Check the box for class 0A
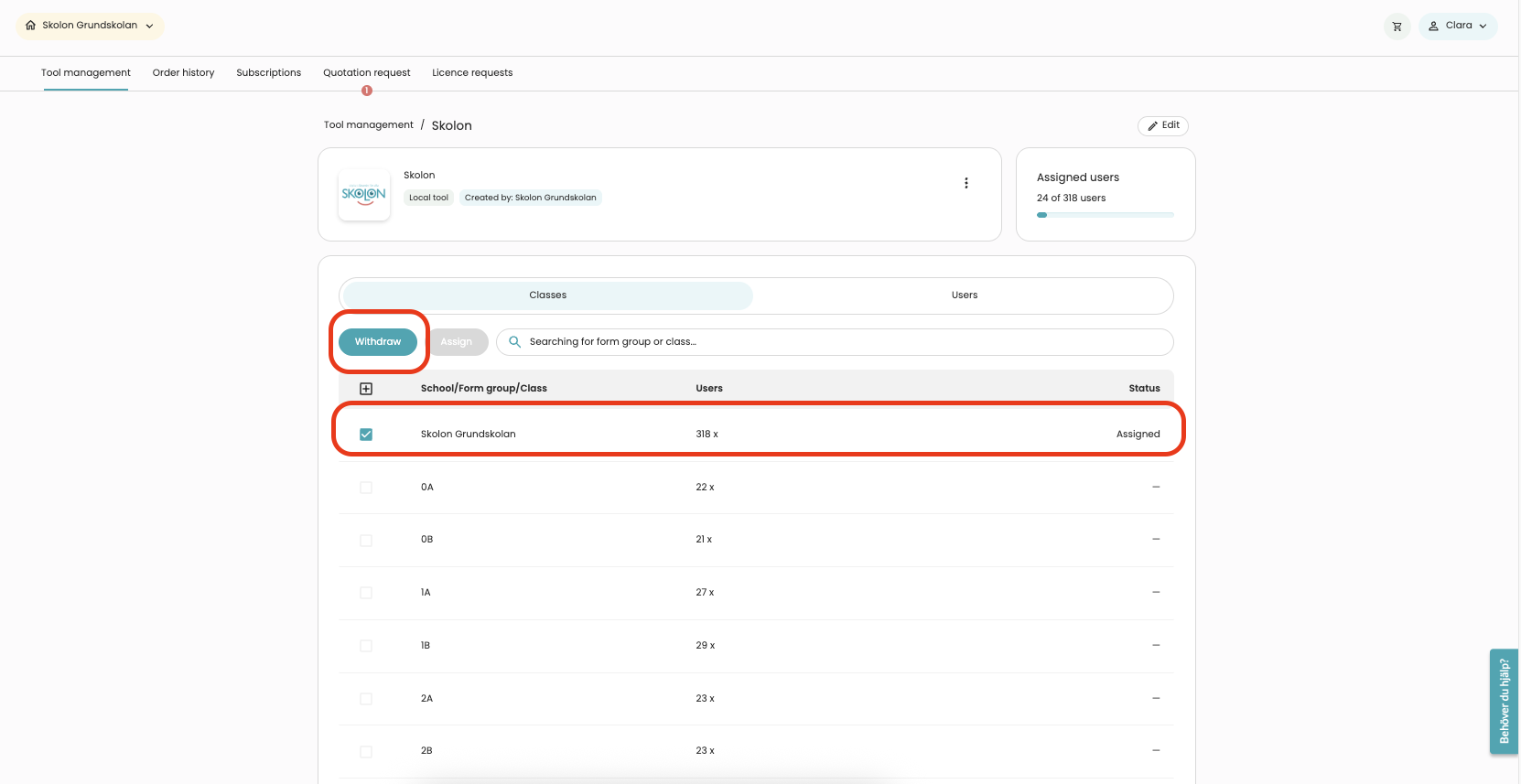 pos(366,488)
